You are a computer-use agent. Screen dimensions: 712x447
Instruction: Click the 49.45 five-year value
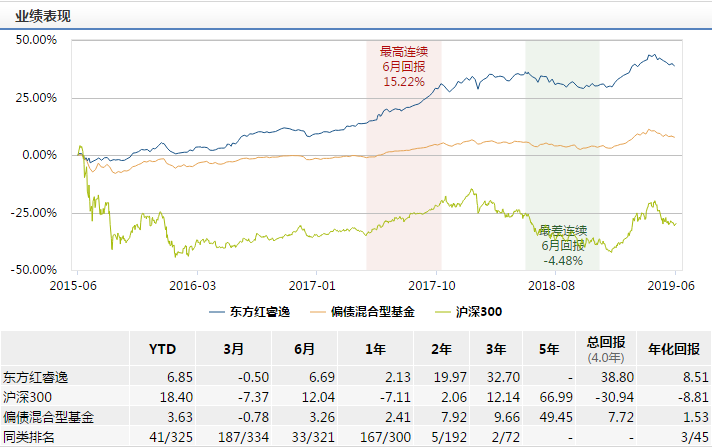point(556,417)
